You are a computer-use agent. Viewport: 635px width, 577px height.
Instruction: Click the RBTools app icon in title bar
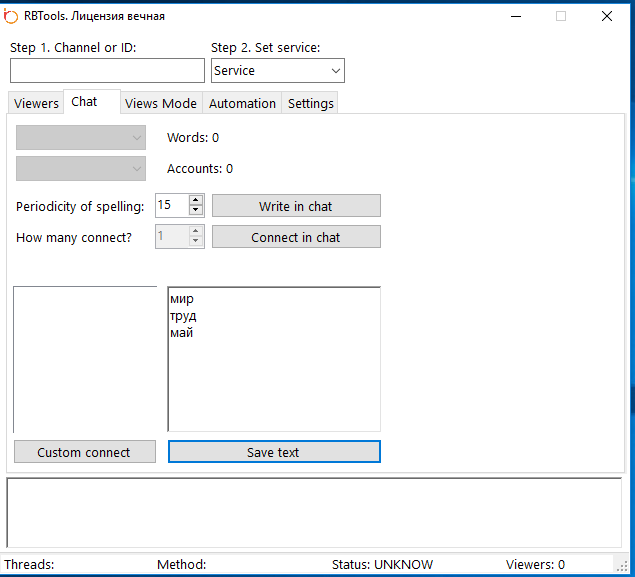[12, 16]
